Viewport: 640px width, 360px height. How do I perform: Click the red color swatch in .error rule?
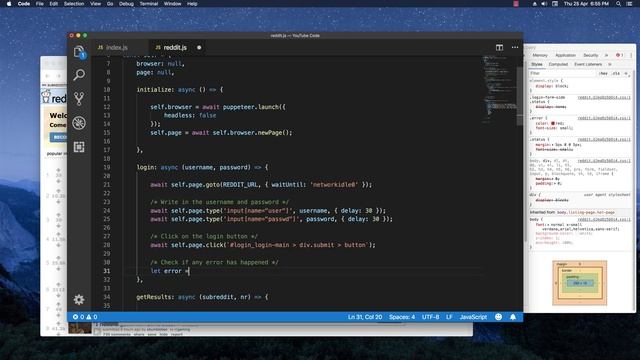pyautogui.click(x=553, y=123)
